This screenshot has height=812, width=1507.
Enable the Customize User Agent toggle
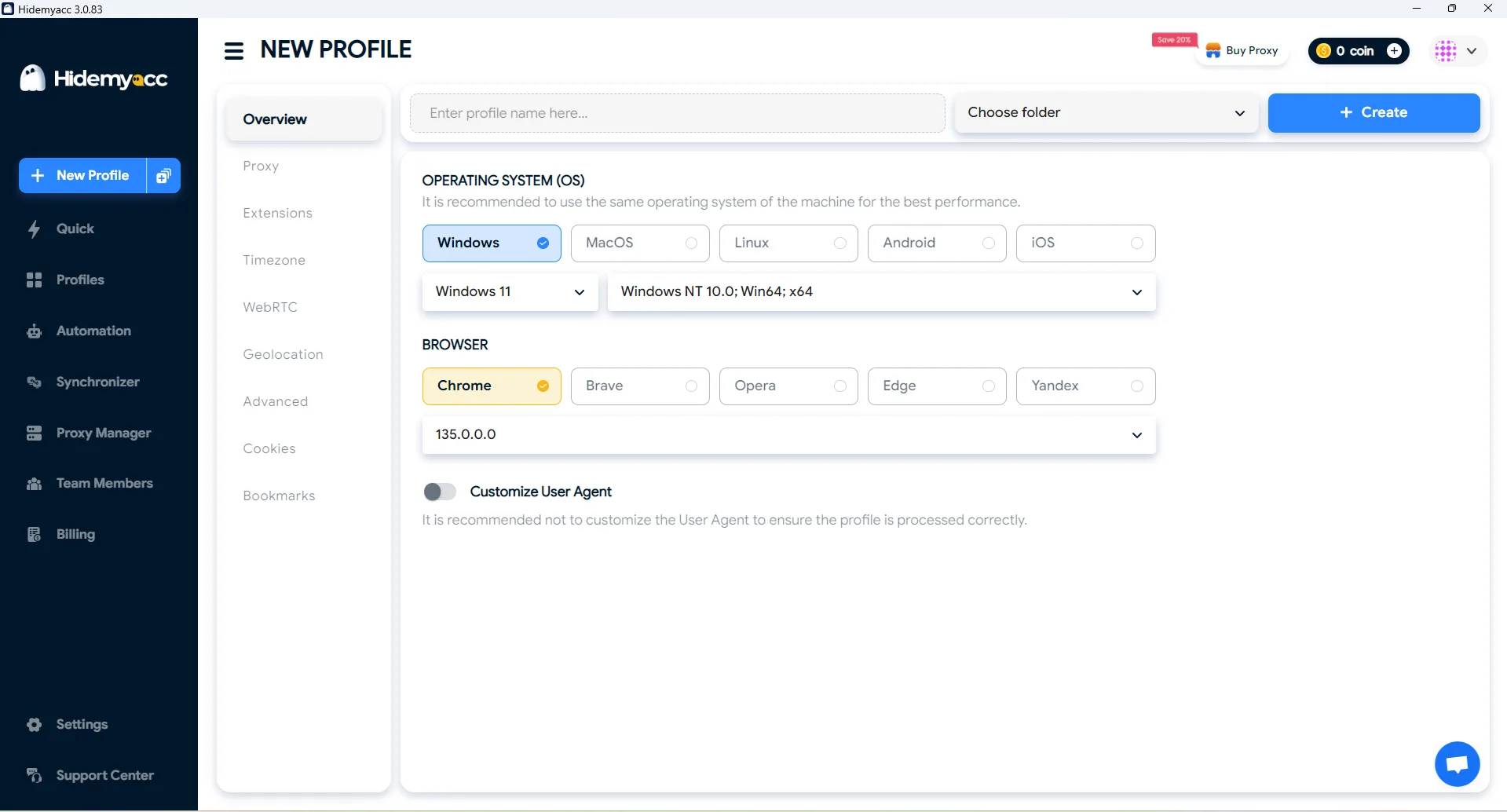pos(440,492)
